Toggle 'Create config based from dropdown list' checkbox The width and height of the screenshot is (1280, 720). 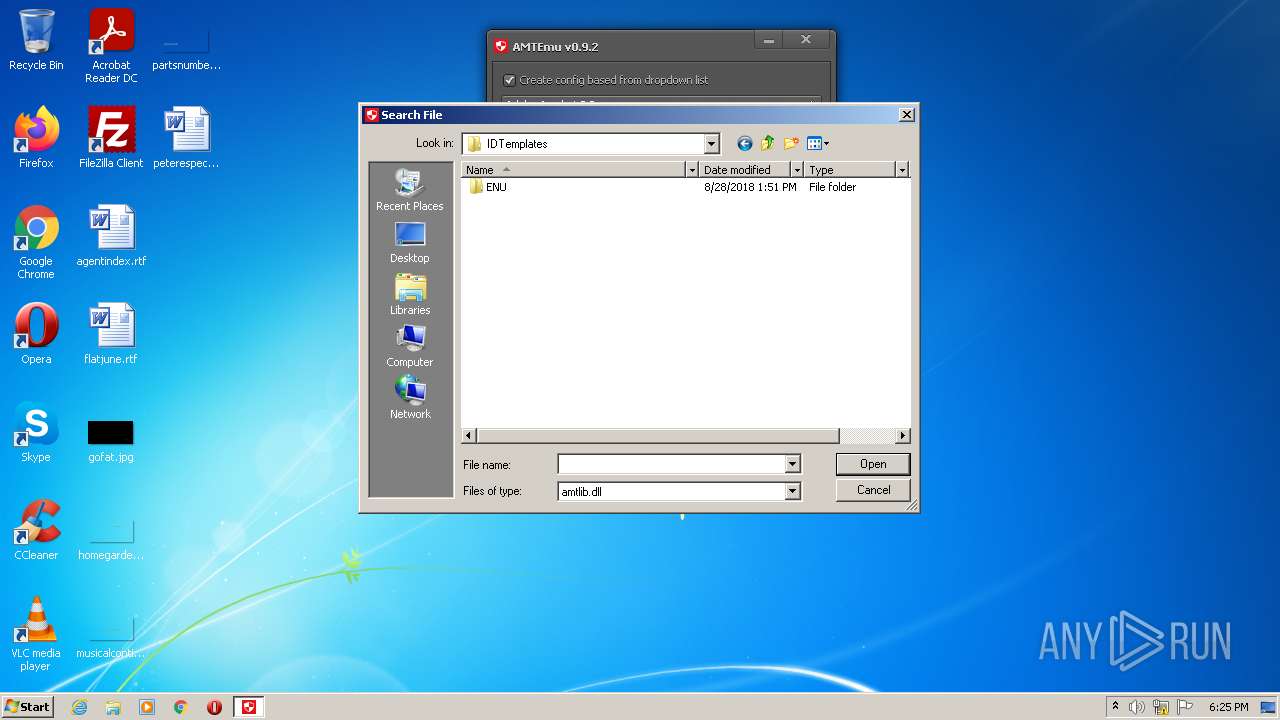pos(509,80)
